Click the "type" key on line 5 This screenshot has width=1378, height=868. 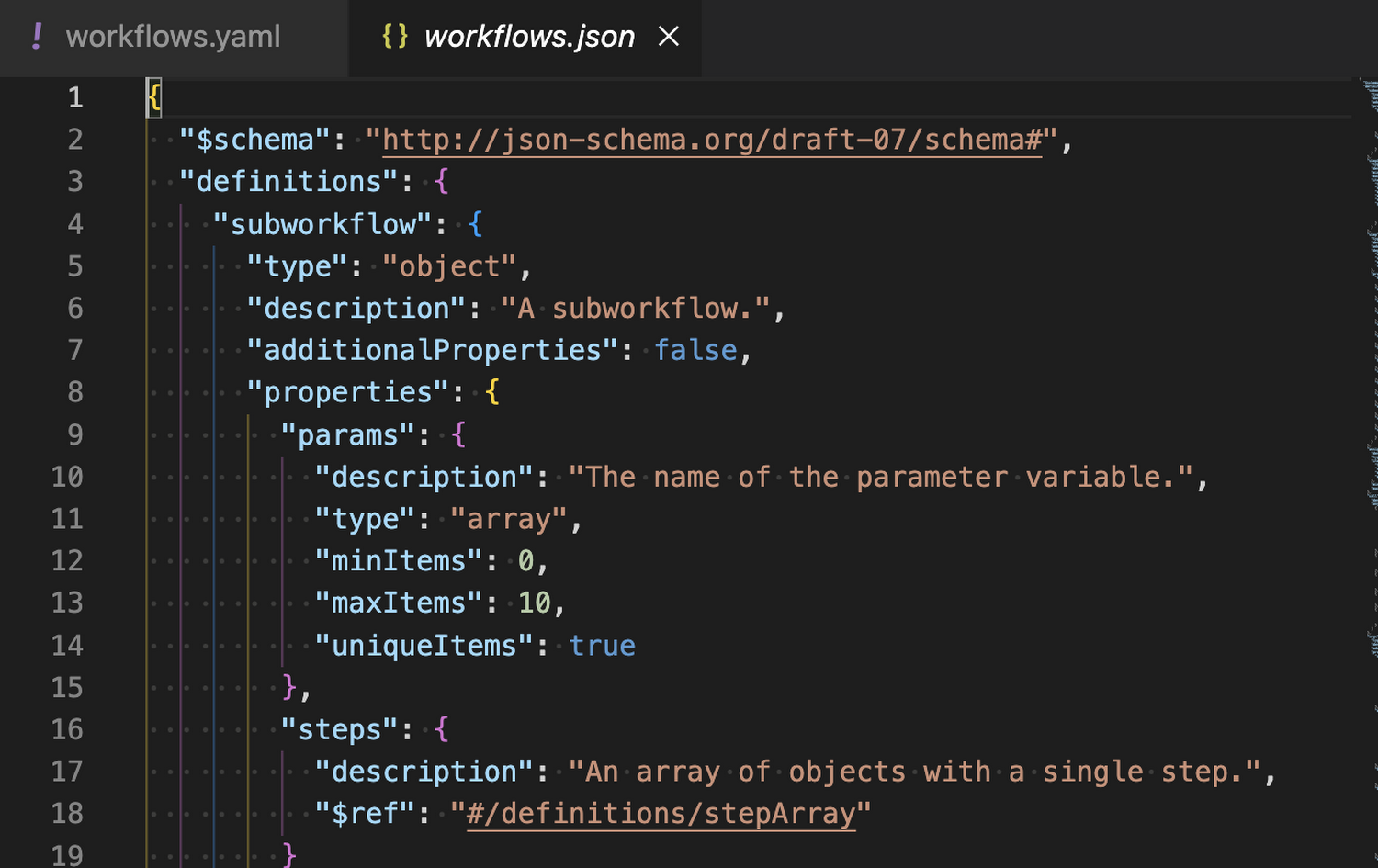(x=298, y=266)
